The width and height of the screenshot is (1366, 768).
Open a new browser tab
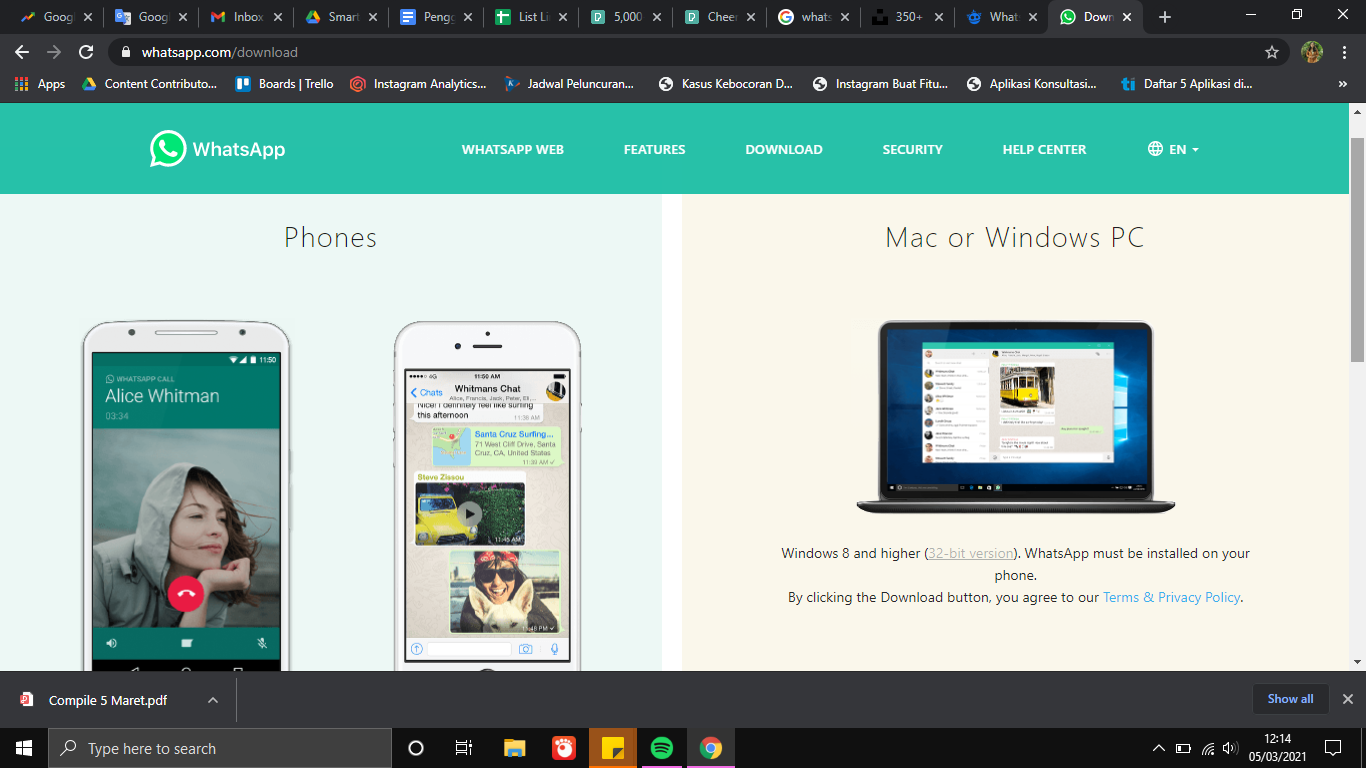click(x=1165, y=17)
